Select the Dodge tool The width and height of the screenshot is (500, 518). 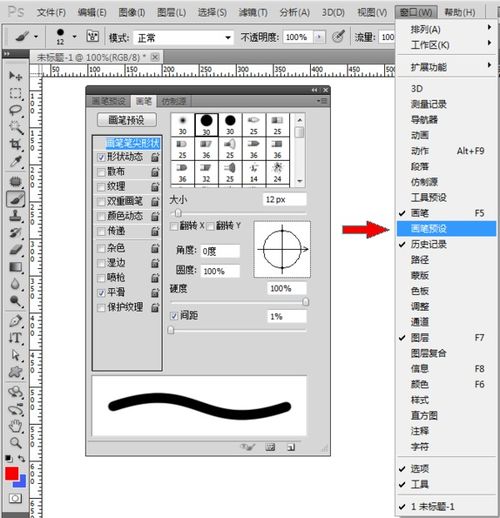coord(15,301)
